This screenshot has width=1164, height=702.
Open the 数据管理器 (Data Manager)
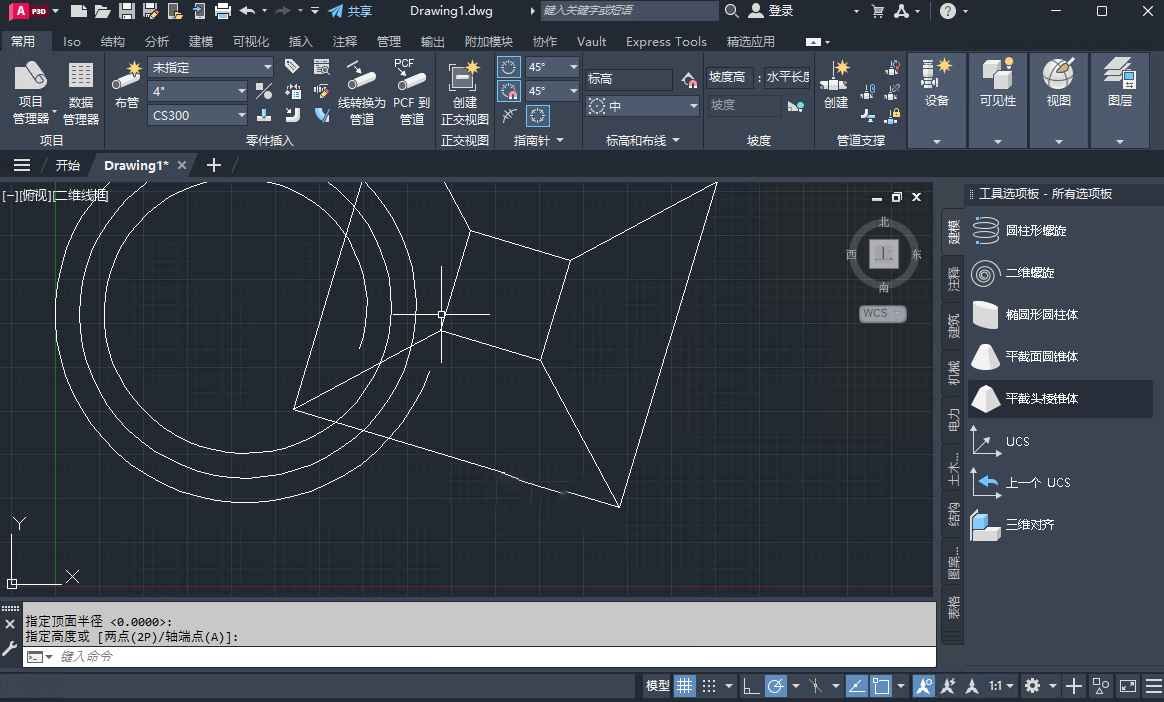pyautogui.click(x=80, y=92)
